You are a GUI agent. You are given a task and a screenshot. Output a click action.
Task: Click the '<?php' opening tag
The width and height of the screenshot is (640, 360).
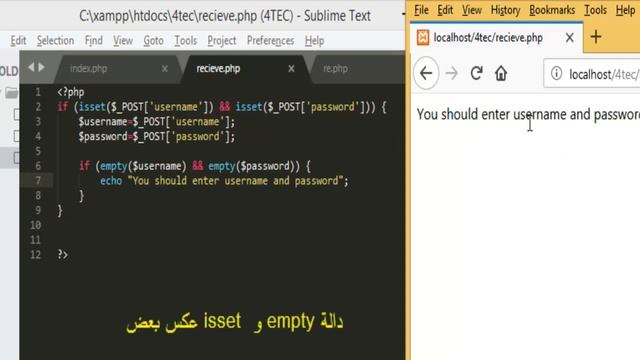pyautogui.click(x=71, y=92)
